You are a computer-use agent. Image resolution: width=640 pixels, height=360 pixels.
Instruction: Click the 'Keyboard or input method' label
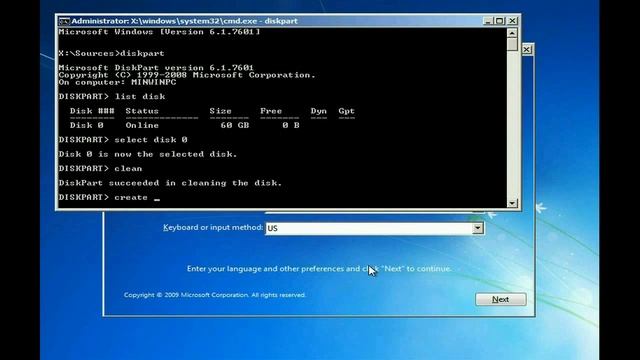213,227
